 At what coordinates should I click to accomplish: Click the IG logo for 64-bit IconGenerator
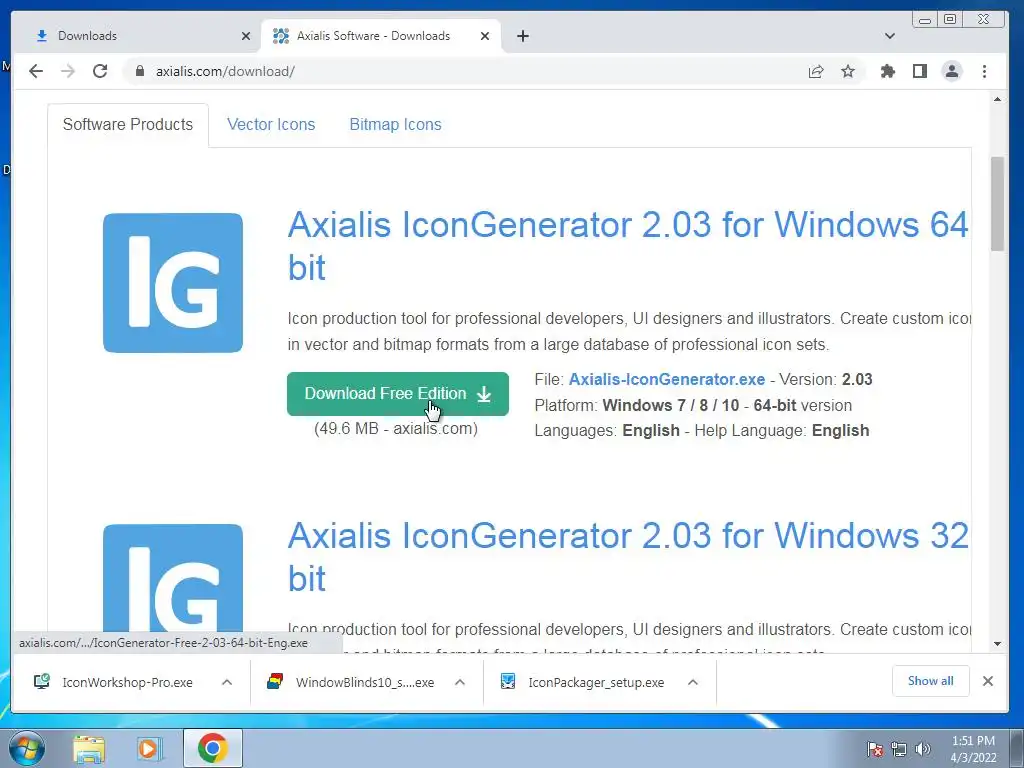tap(173, 283)
